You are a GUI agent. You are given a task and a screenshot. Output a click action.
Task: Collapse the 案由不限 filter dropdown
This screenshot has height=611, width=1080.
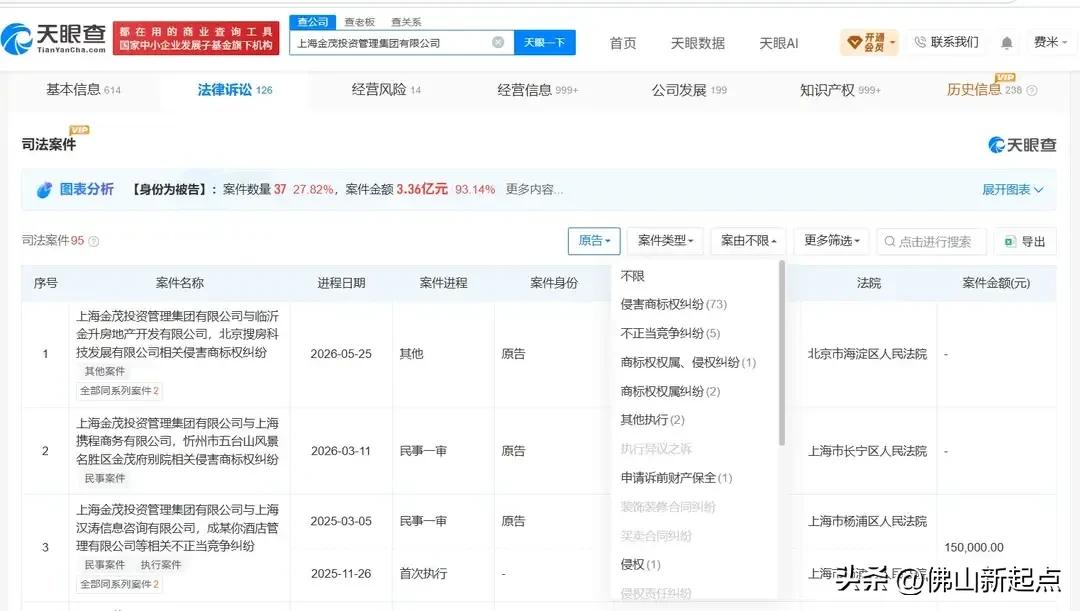[x=749, y=241]
